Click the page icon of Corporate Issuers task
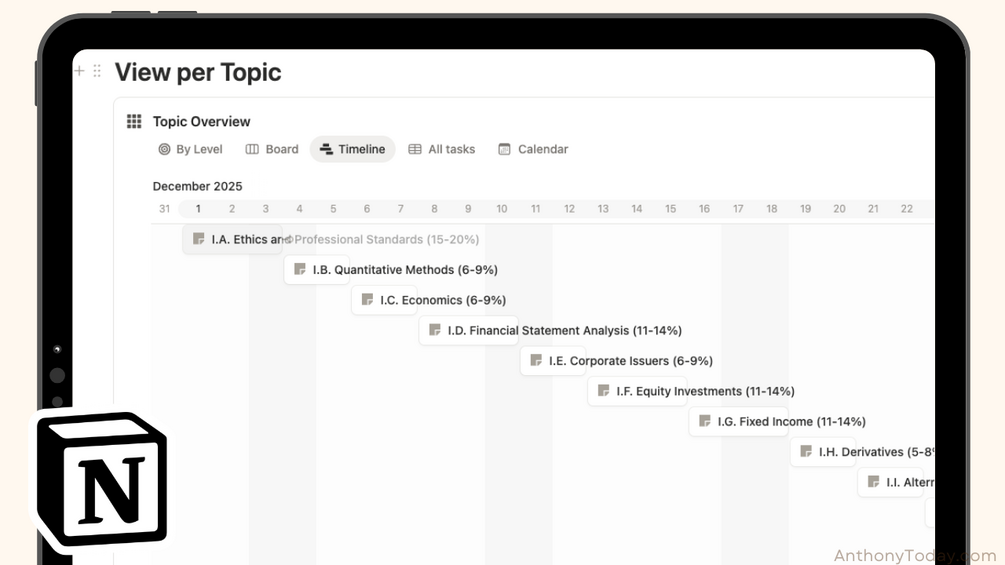Image resolution: width=1005 pixels, height=565 pixels. (x=536, y=361)
